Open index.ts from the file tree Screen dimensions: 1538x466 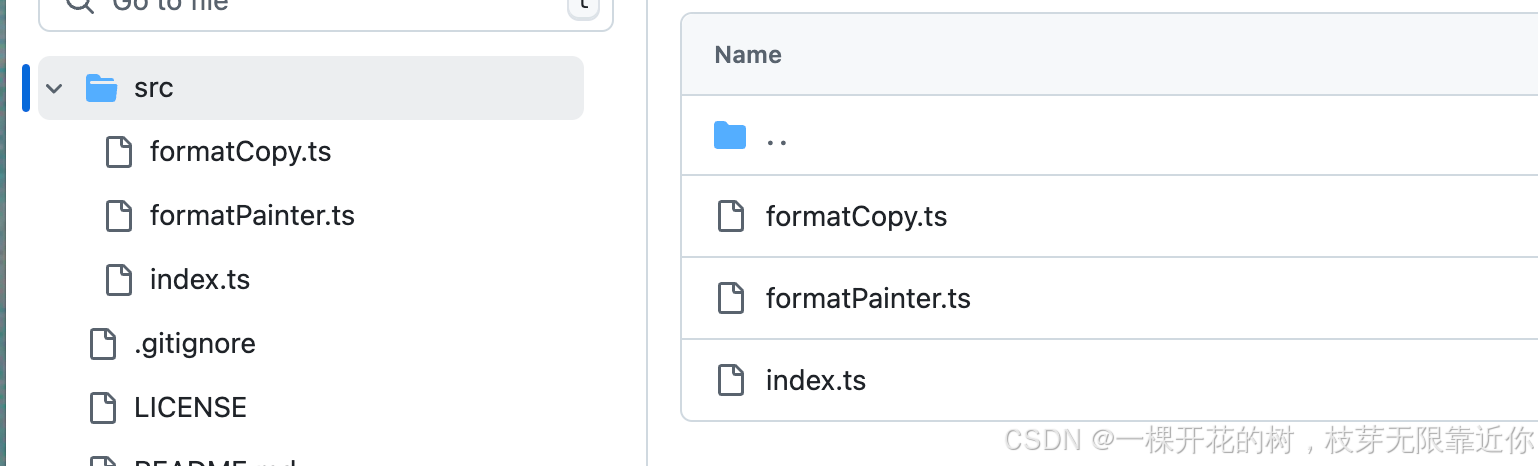pos(200,280)
